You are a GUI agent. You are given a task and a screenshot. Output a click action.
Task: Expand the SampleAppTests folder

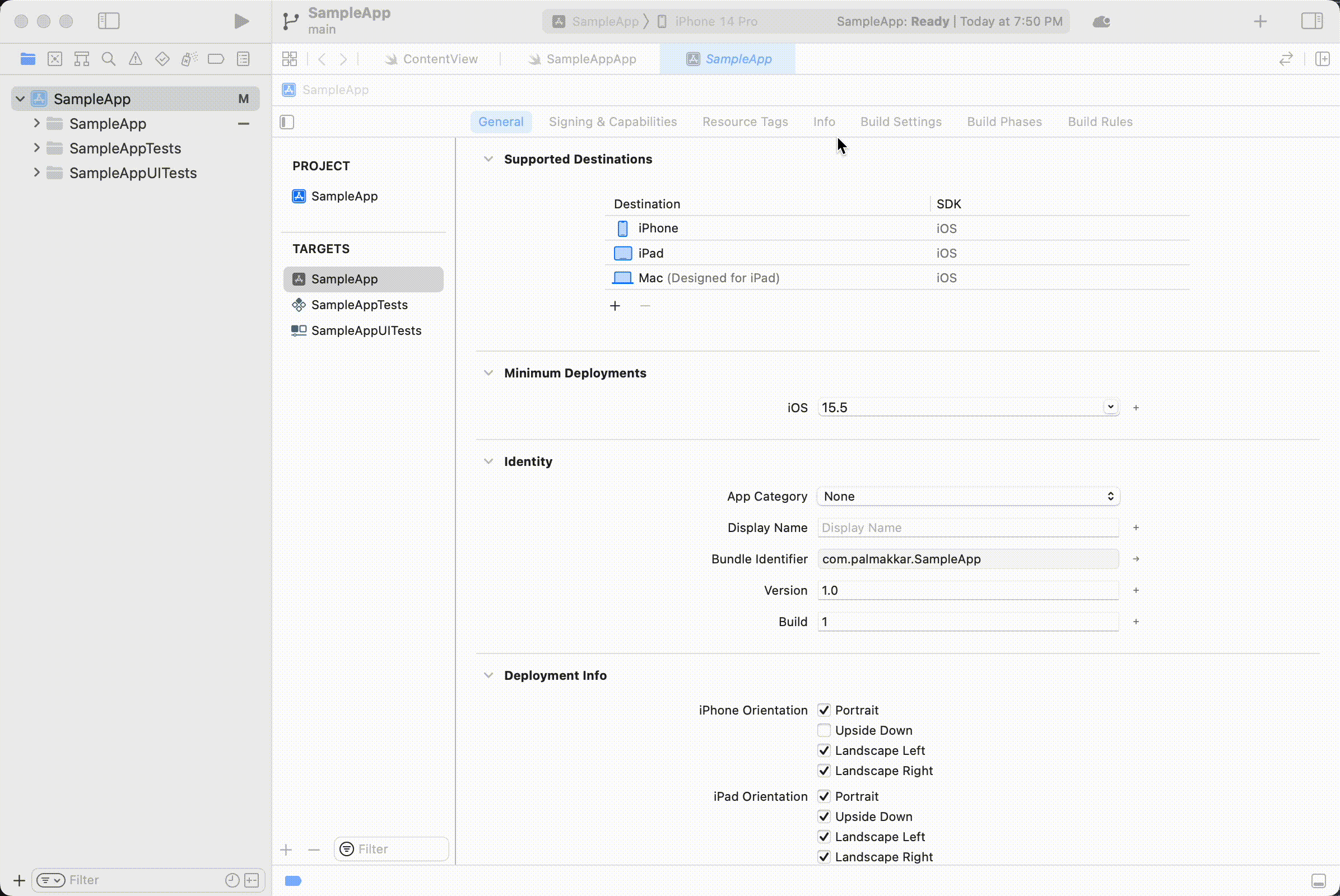click(36, 148)
